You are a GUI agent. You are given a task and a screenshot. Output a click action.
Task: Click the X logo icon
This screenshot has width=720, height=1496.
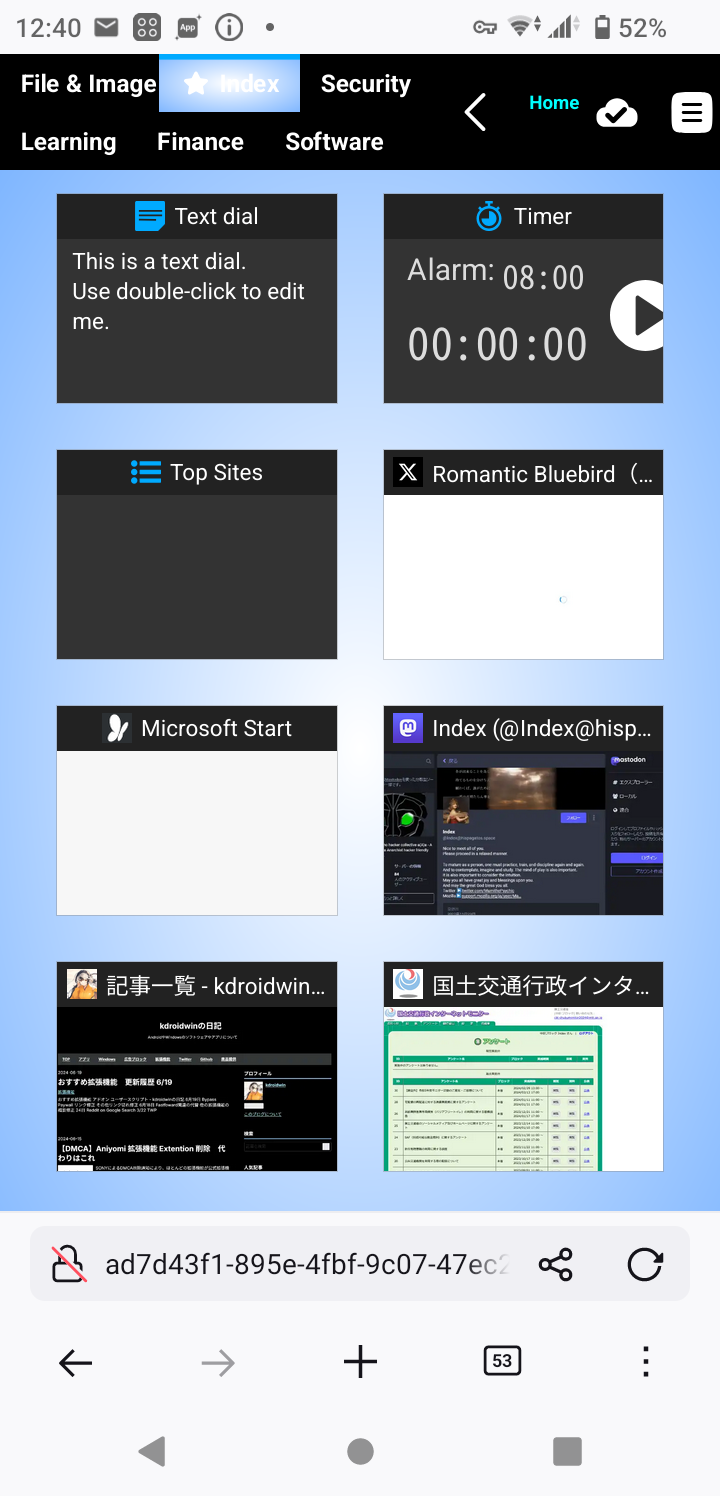pos(407,473)
